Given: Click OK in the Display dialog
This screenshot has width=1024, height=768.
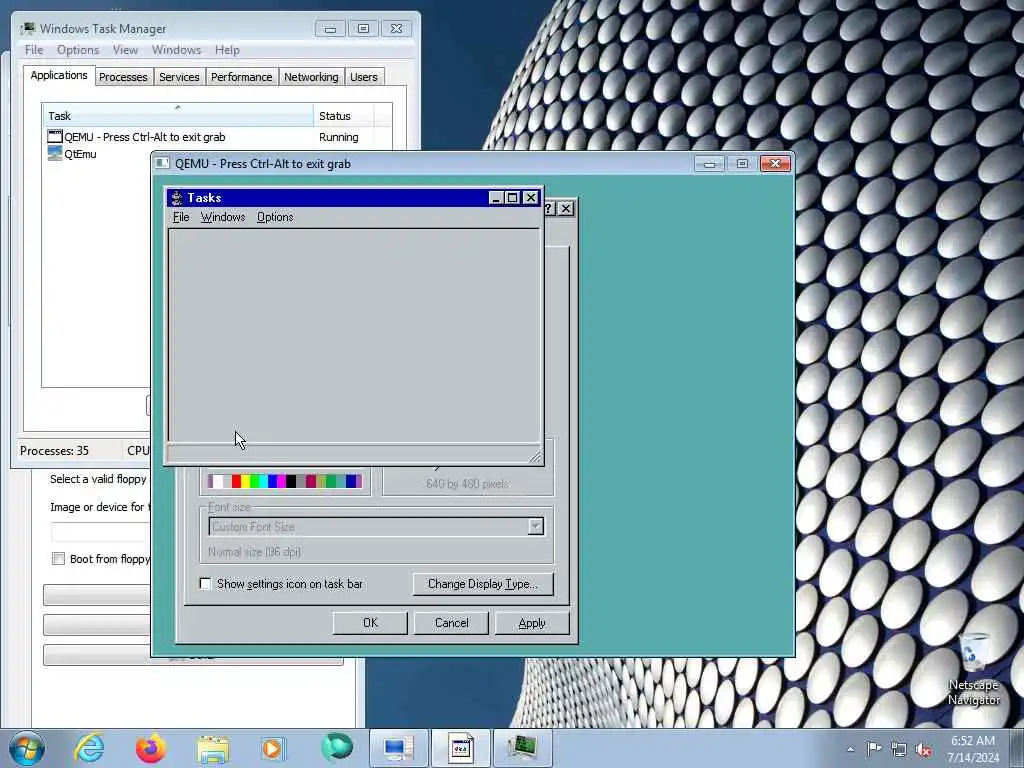Looking at the screenshot, I should click(x=370, y=623).
